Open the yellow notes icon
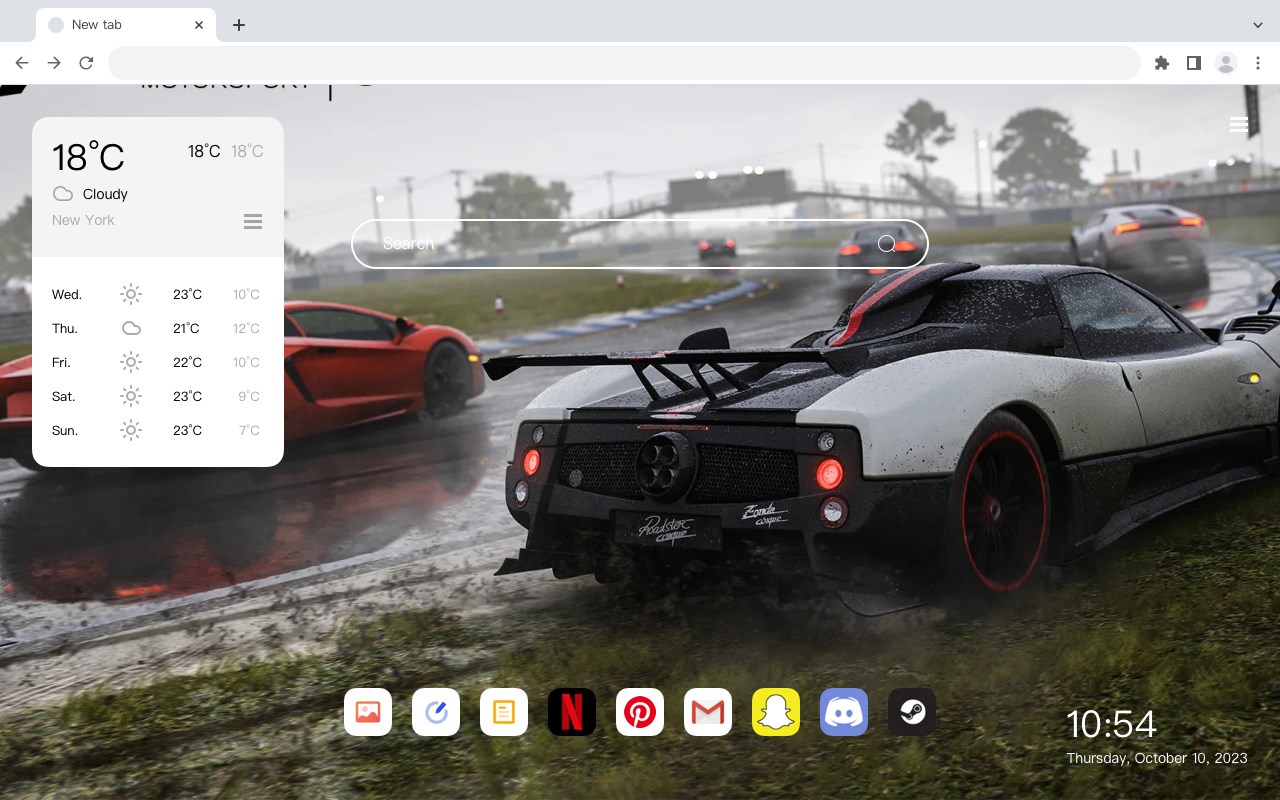This screenshot has width=1280, height=800. [504, 712]
